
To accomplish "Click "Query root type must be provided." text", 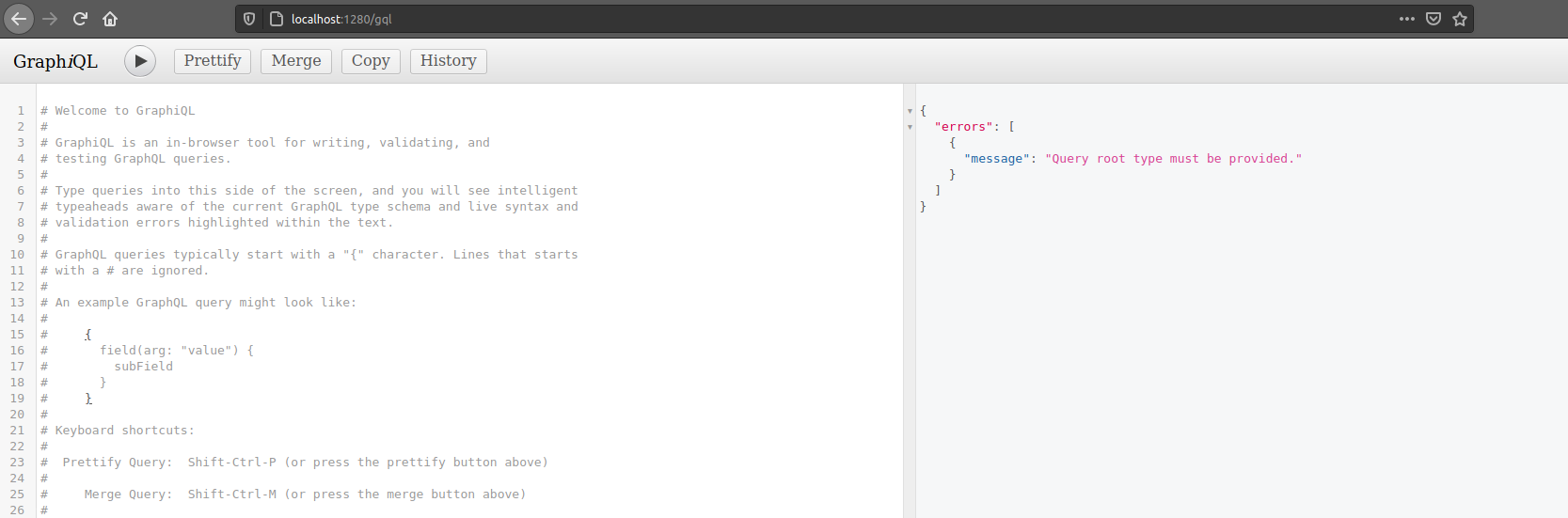I will coord(1174,159).
